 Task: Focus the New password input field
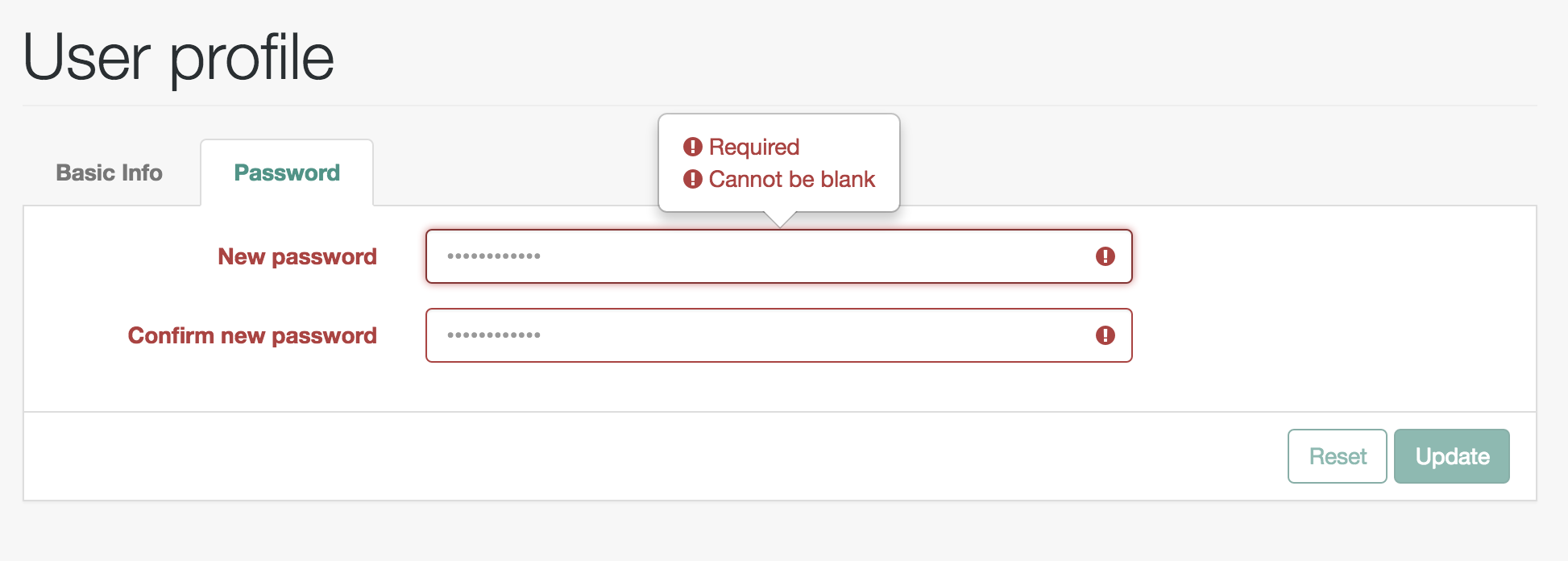(779, 256)
